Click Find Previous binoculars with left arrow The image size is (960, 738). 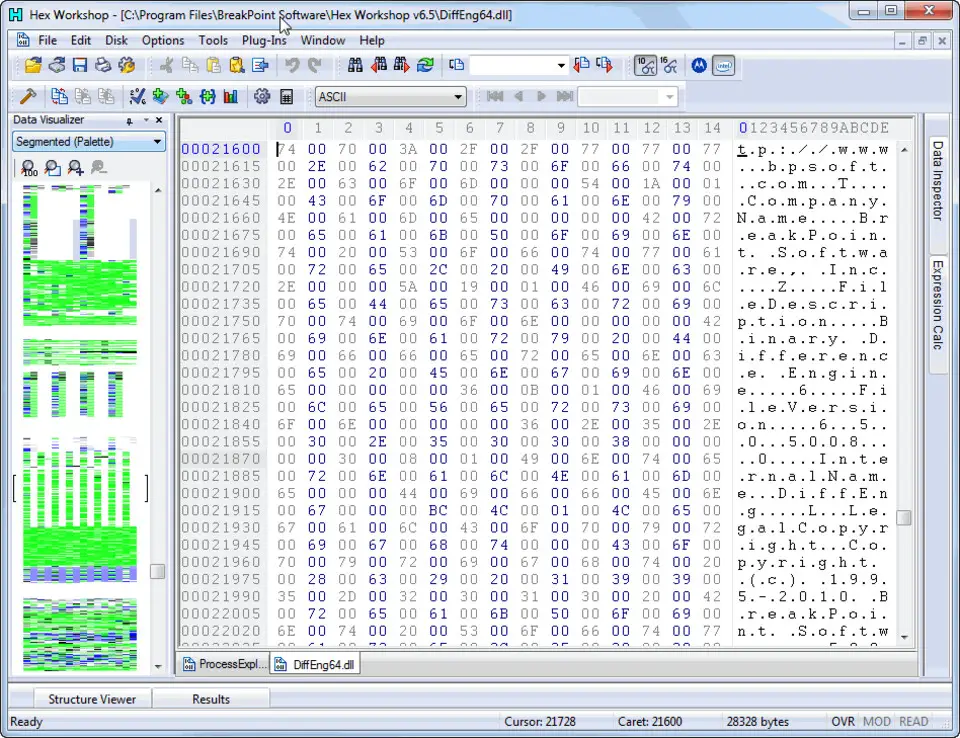click(x=378, y=65)
